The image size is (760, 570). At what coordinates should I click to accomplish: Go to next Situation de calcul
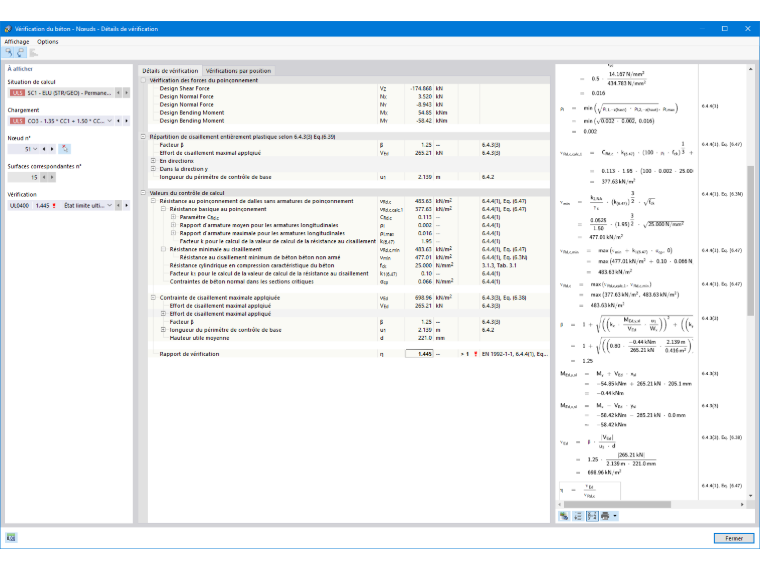click(127, 93)
